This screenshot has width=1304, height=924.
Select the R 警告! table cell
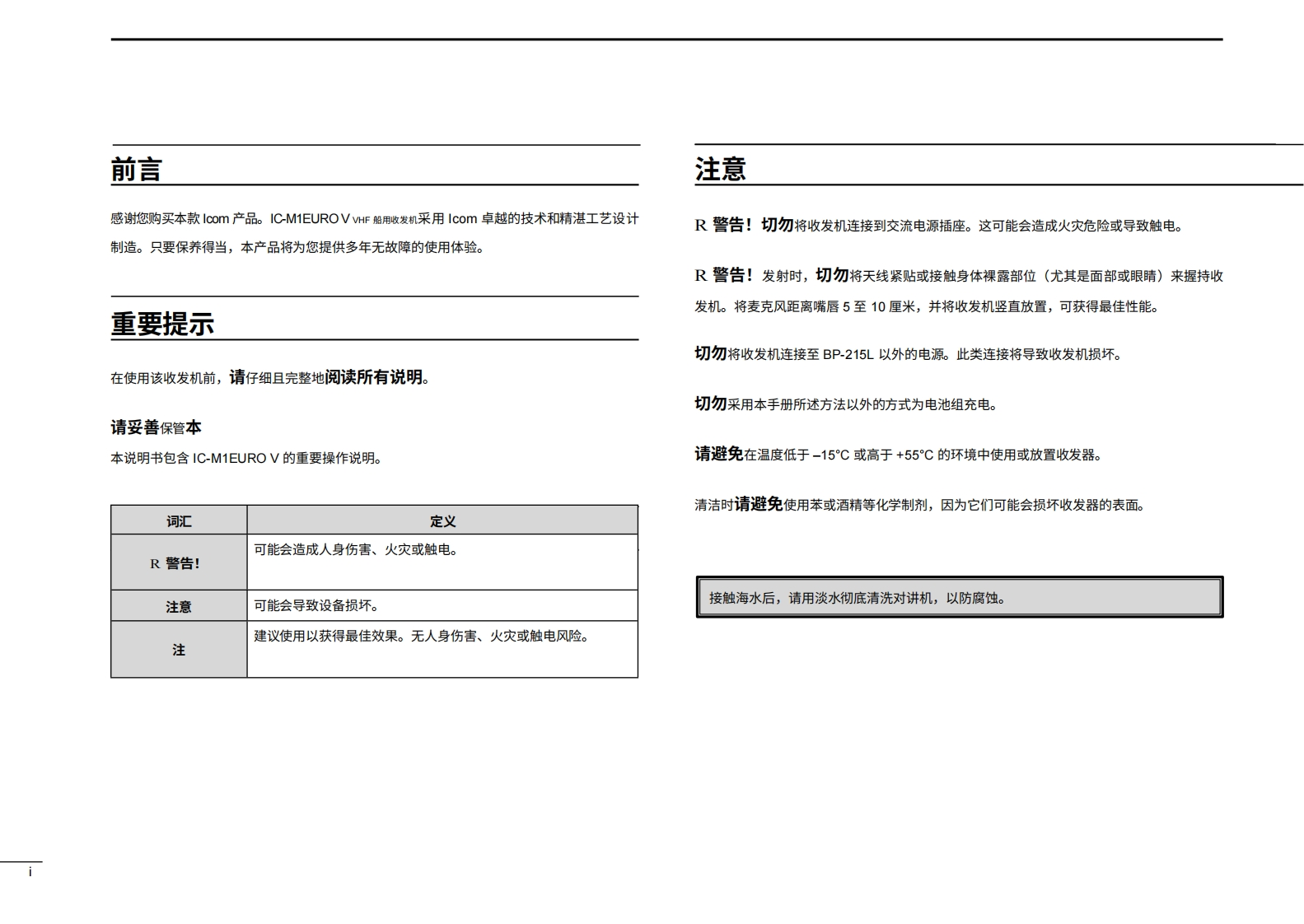click(x=178, y=563)
